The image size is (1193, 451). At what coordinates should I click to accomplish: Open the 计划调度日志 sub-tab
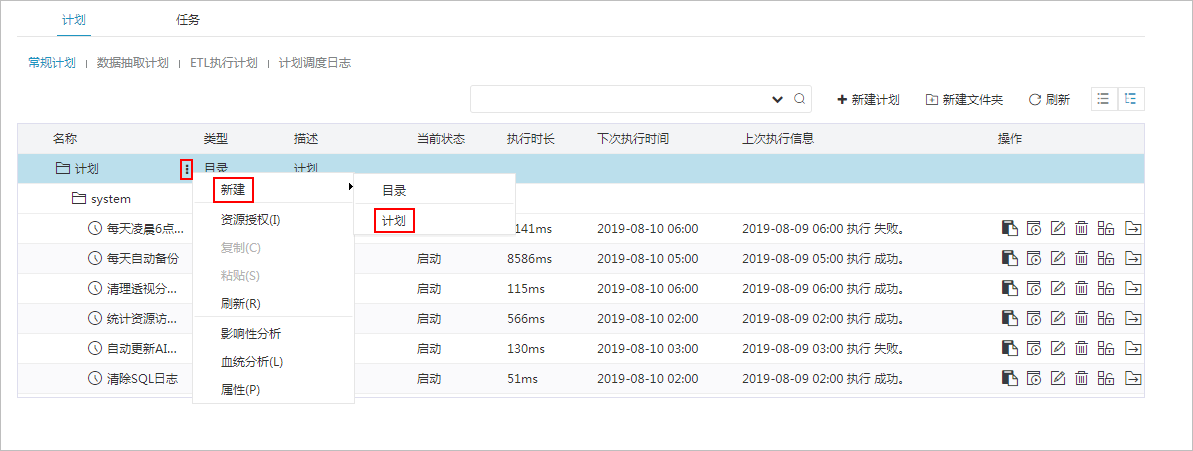pyautogui.click(x=315, y=62)
